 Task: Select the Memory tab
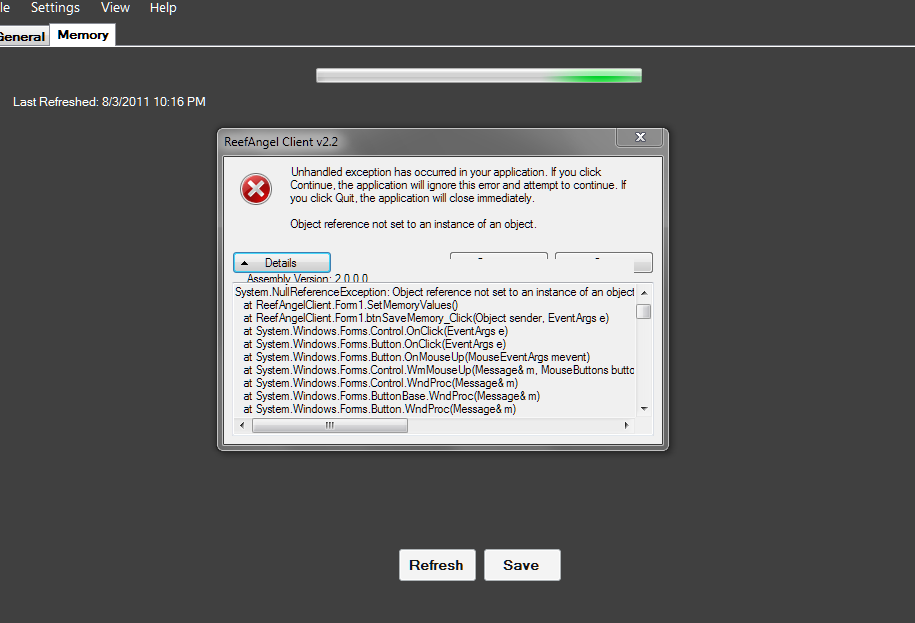[x=83, y=35]
